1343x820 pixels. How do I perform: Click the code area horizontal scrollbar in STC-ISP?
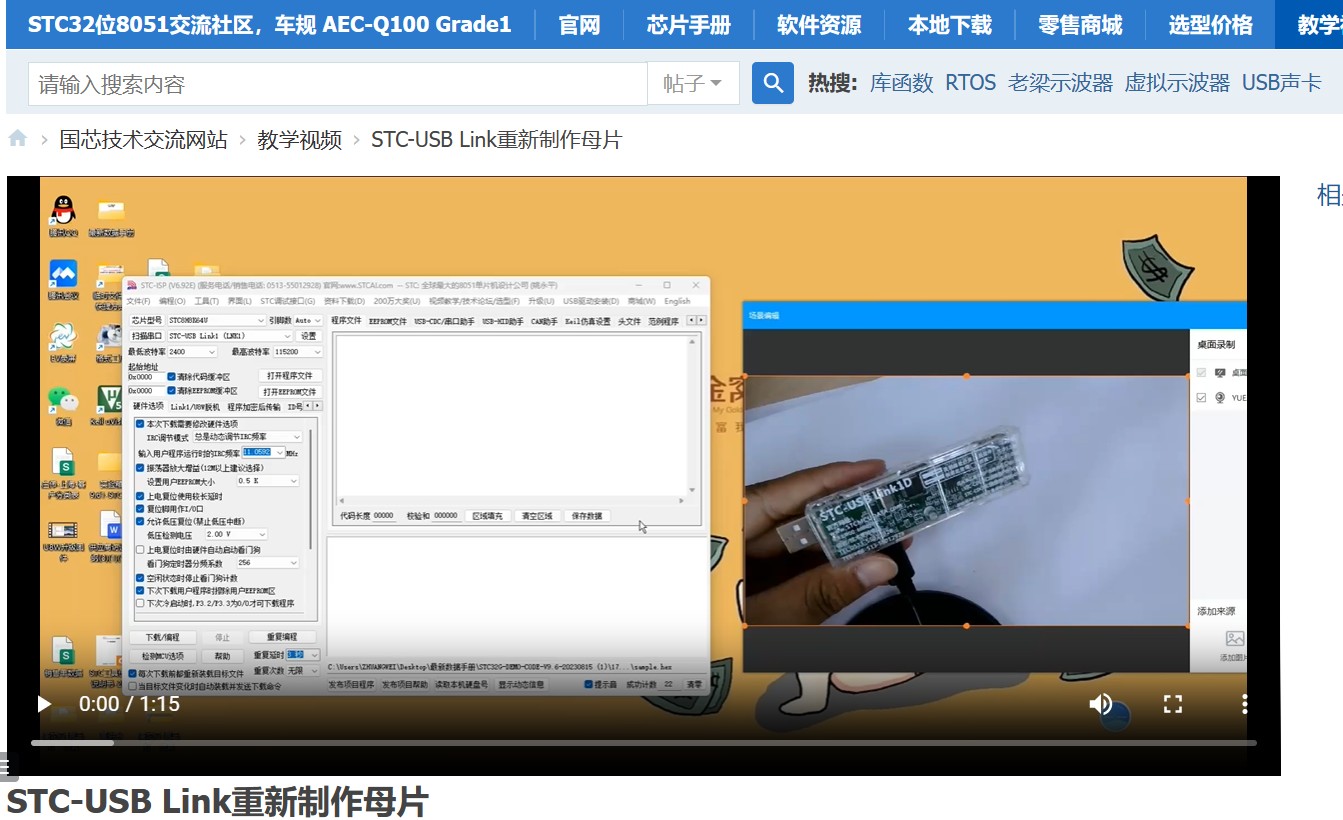tap(511, 500)
